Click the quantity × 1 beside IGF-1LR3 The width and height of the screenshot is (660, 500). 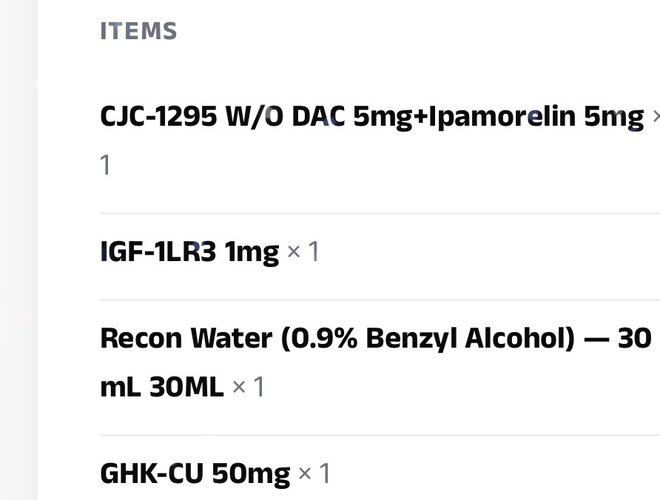coord(303,252)
